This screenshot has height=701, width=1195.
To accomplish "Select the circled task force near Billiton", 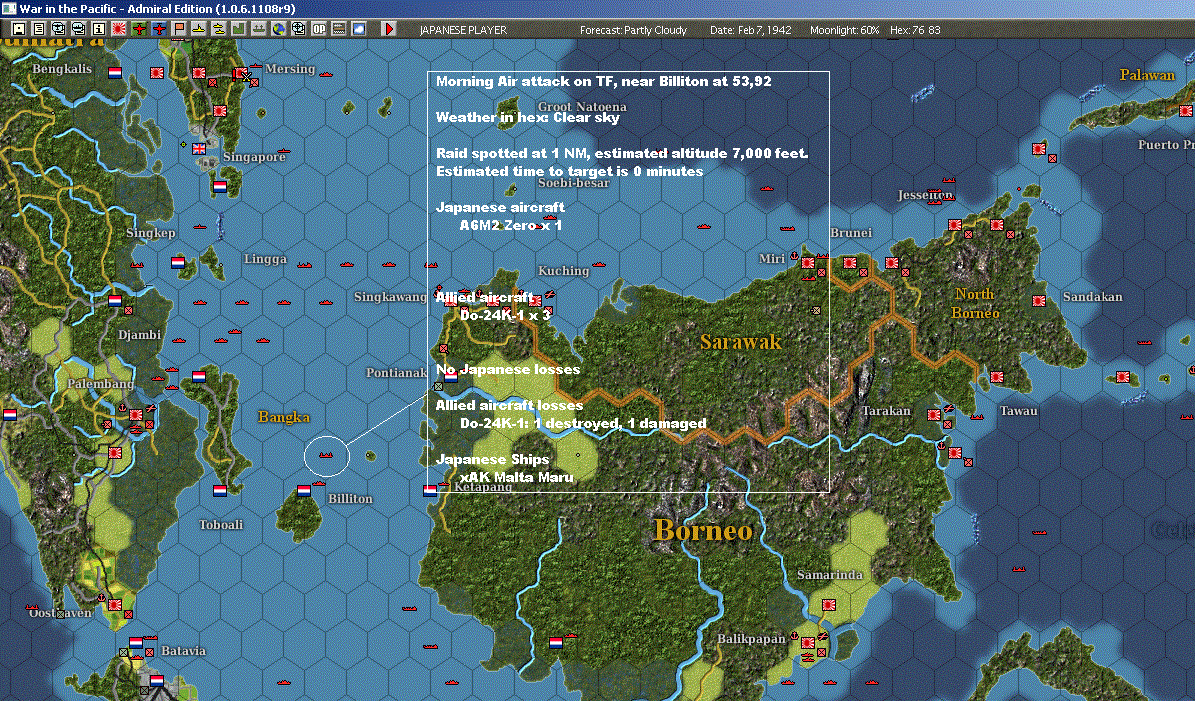I will coord(326,455).
